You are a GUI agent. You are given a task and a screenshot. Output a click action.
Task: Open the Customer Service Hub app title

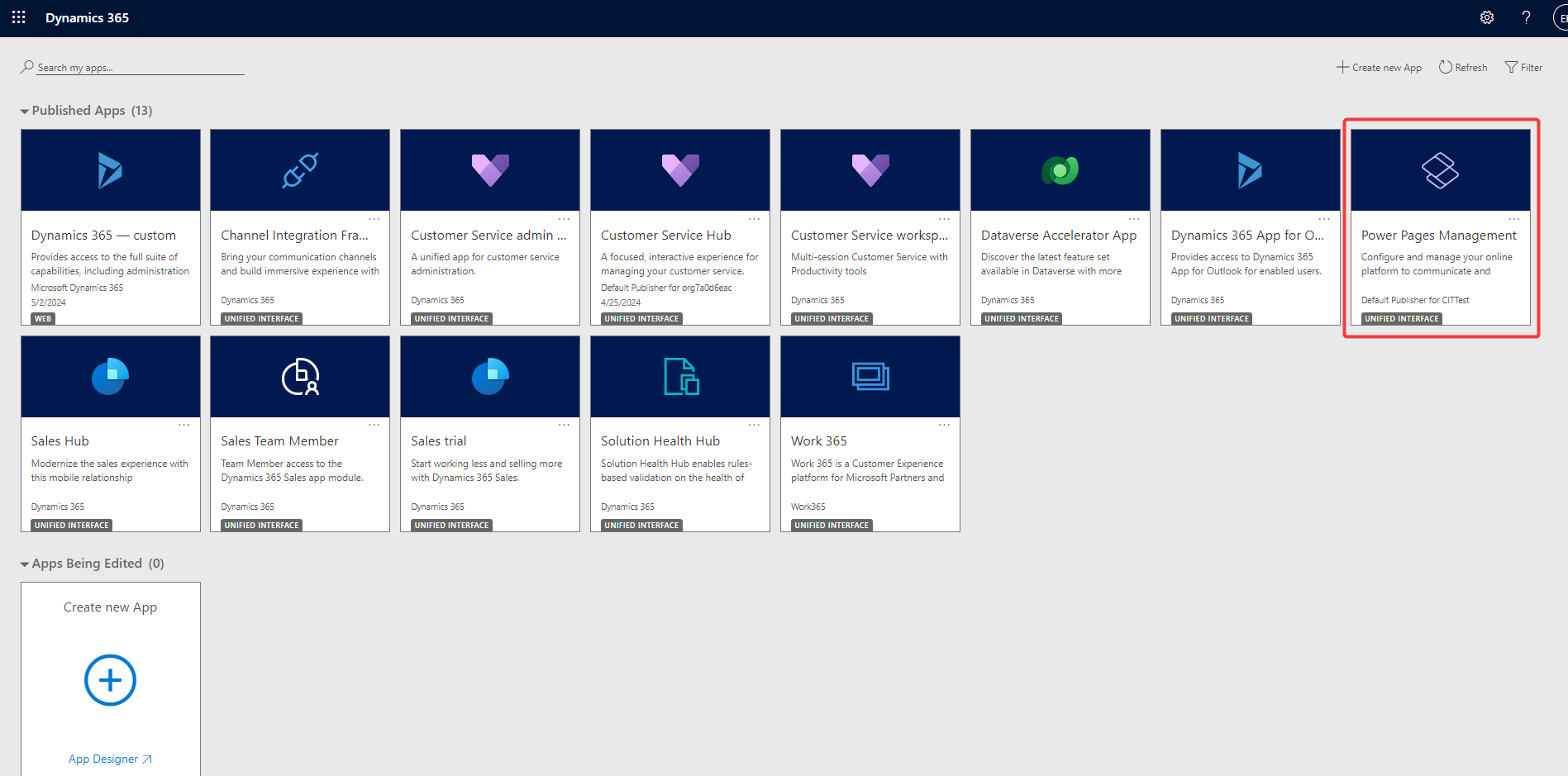pyautogui.click(x=666, y=236)
